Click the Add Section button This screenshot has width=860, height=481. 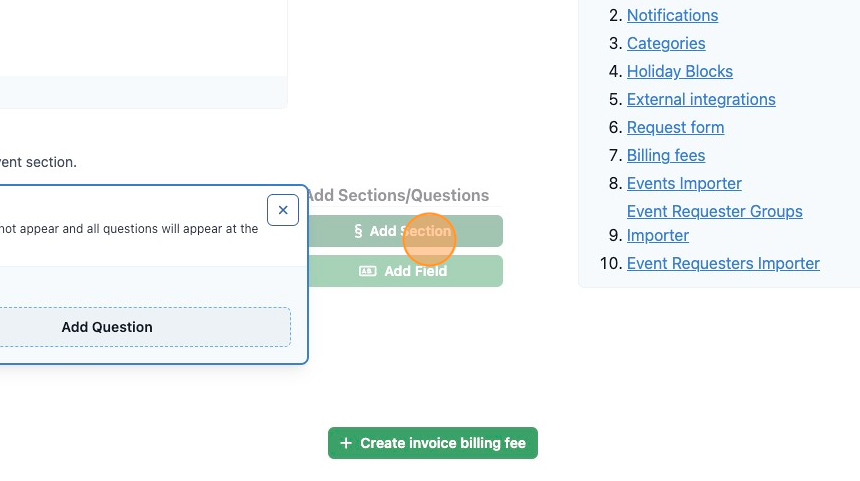405,231
